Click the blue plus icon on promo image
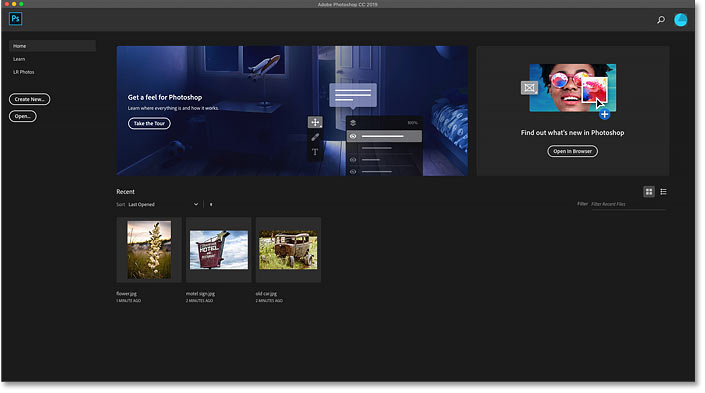Viewport: 705px width, 393px height. pos(605,115)
